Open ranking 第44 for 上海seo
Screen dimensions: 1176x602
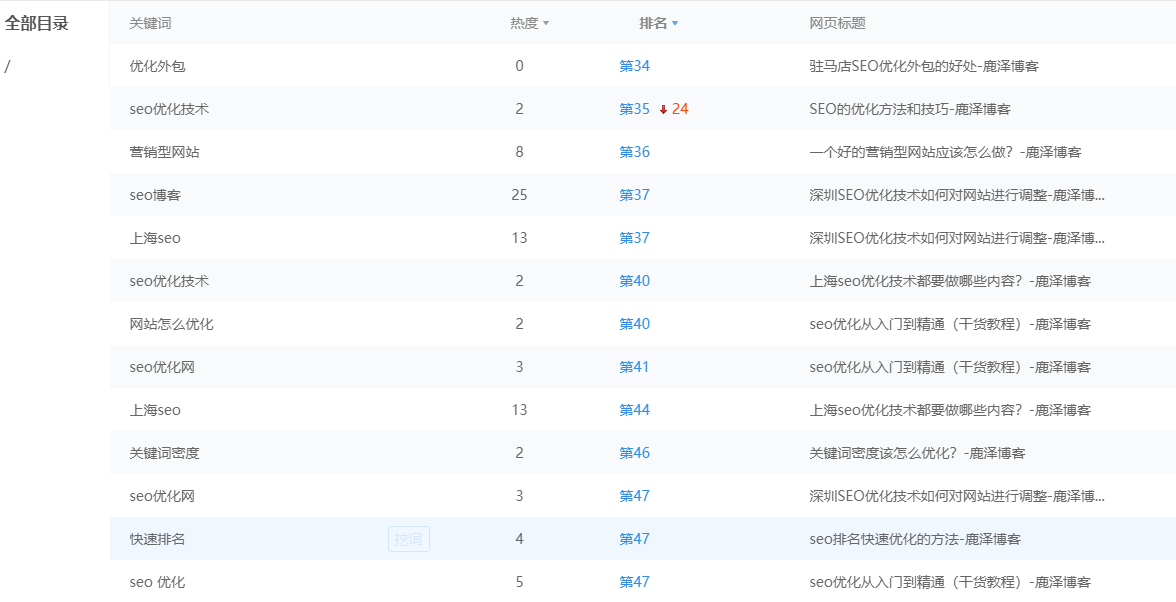(x=634, y=410)
